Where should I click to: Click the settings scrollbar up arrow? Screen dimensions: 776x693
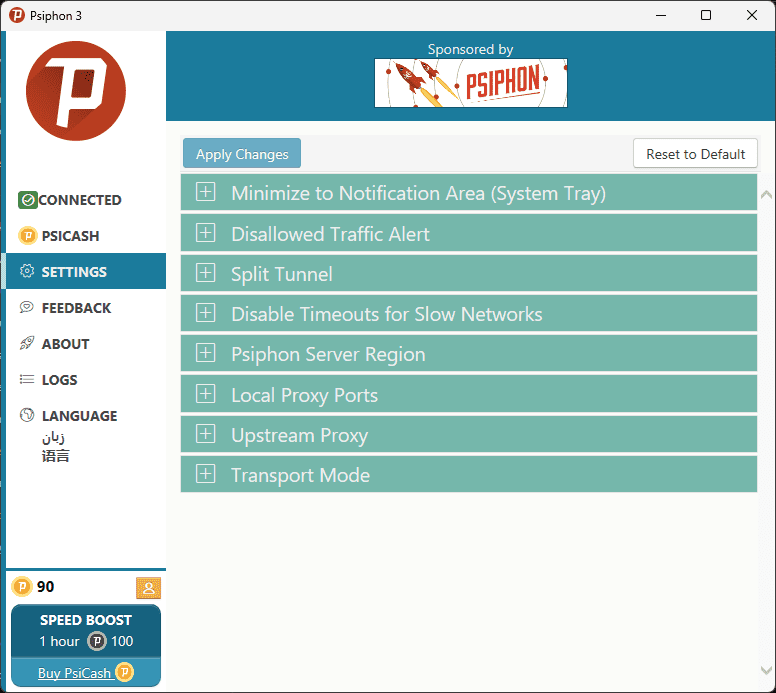point(766,195)
